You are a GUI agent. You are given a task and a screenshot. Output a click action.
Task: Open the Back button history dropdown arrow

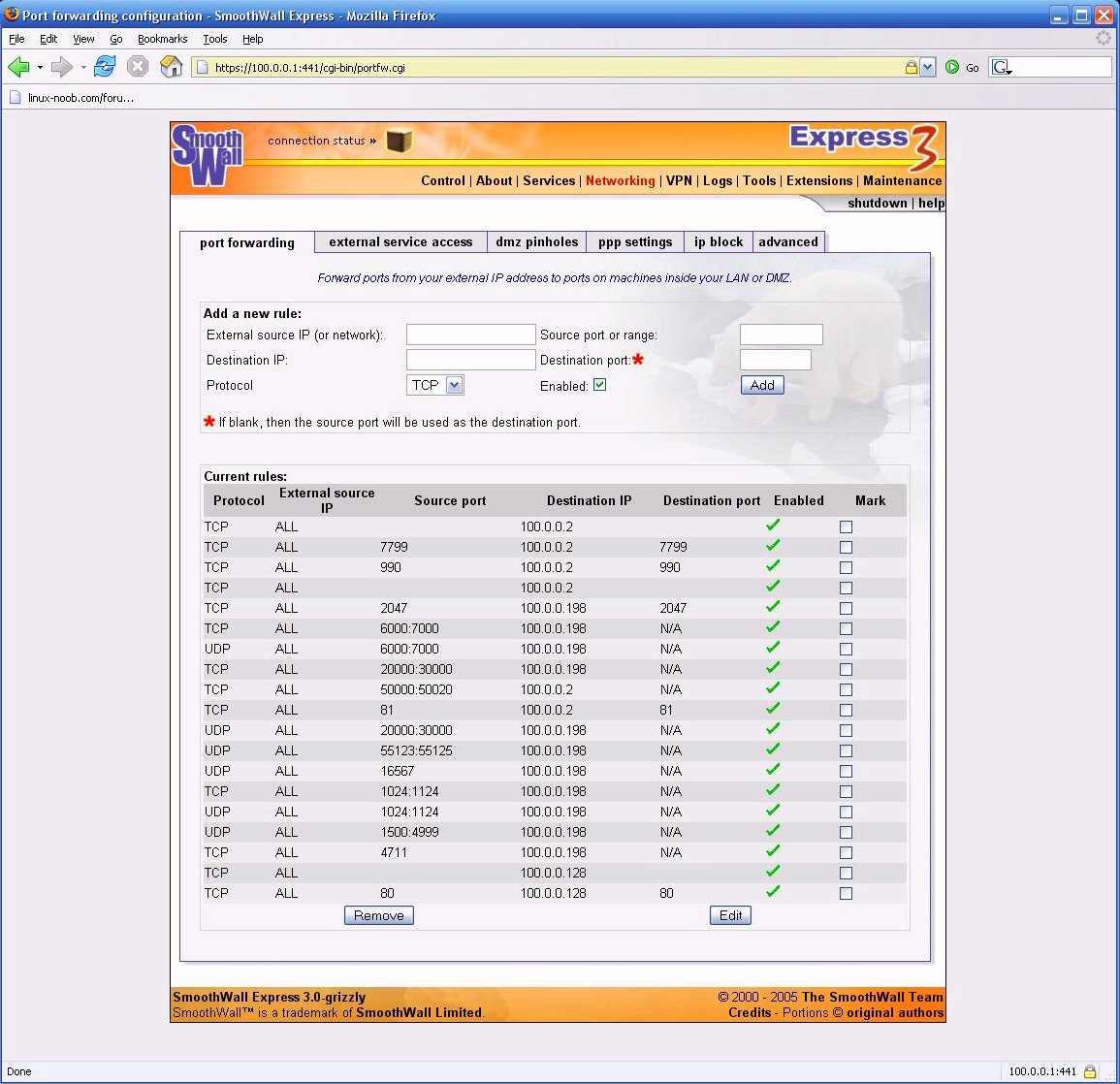tap(40, 67)
